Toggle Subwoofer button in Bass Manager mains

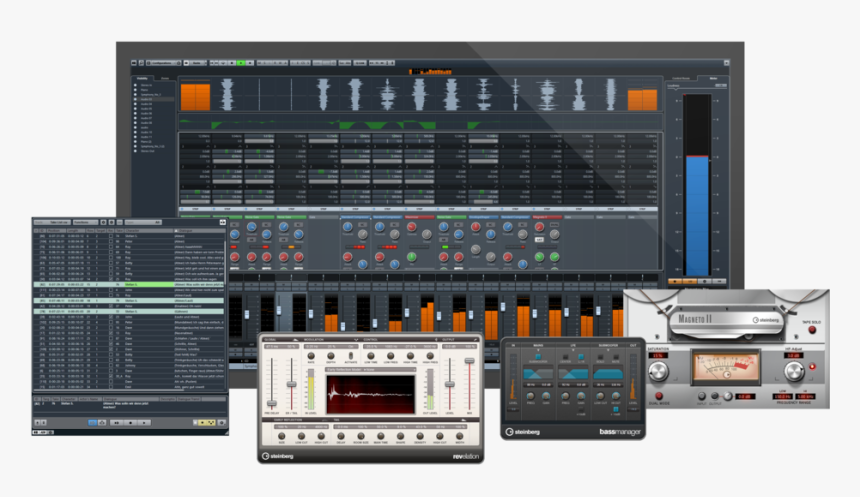click(538, 357)
